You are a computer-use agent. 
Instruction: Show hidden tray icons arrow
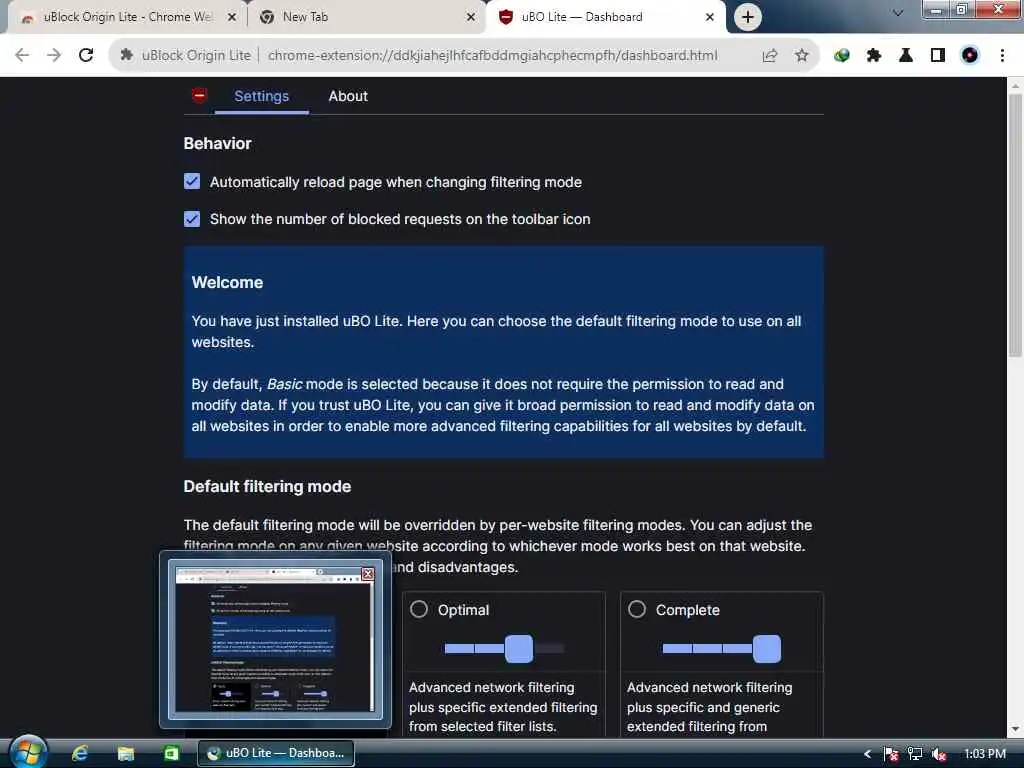pyautogui.click(x=867, y=754)
